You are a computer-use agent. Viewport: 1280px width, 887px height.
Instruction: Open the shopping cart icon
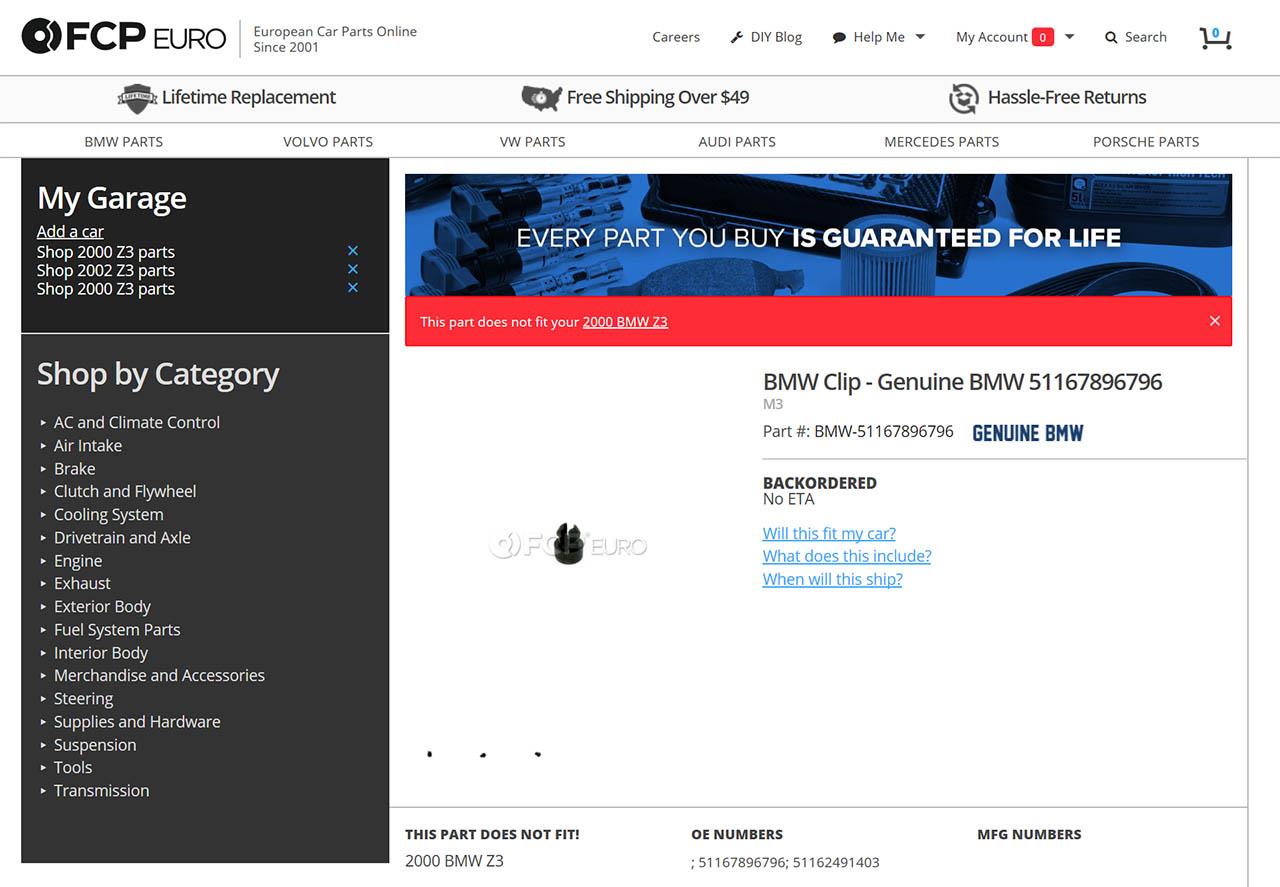(x=1215, y=38)
